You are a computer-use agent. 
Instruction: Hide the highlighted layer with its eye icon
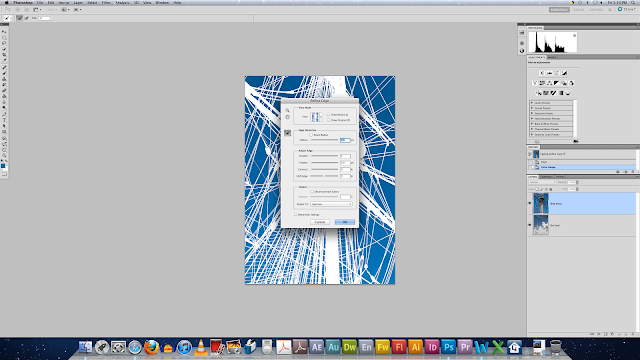530,203
